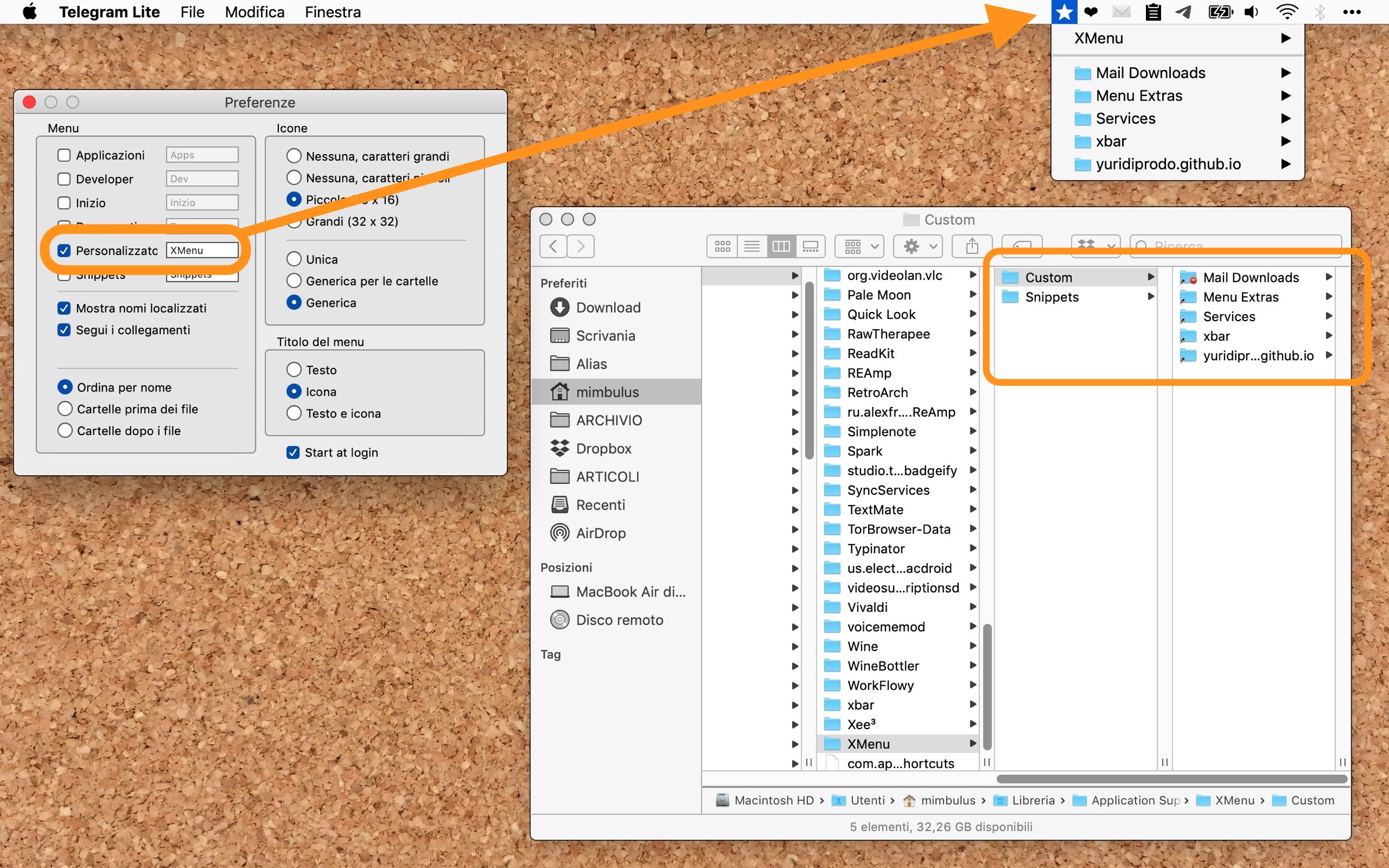
Task: Open the Finestra menu
Action: 333,12
